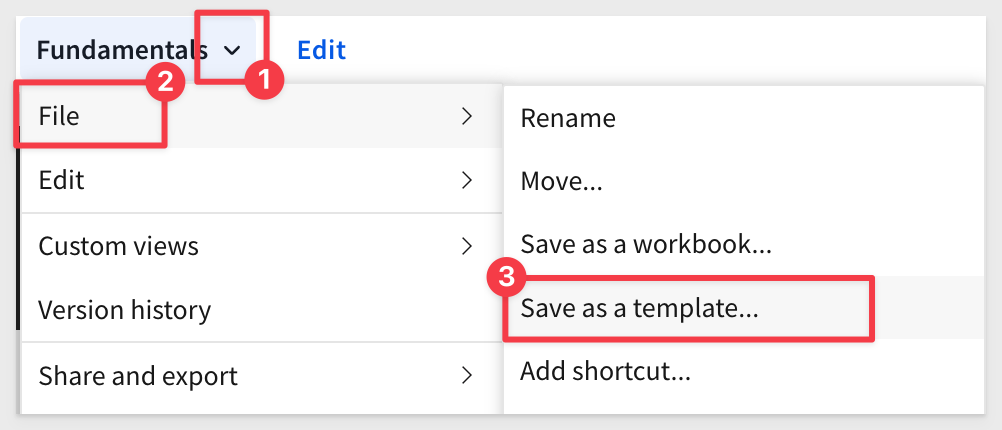Screen dimensions: 1002x430
Task: Choose Move... in the File submenu
Action: pos(744,181)
